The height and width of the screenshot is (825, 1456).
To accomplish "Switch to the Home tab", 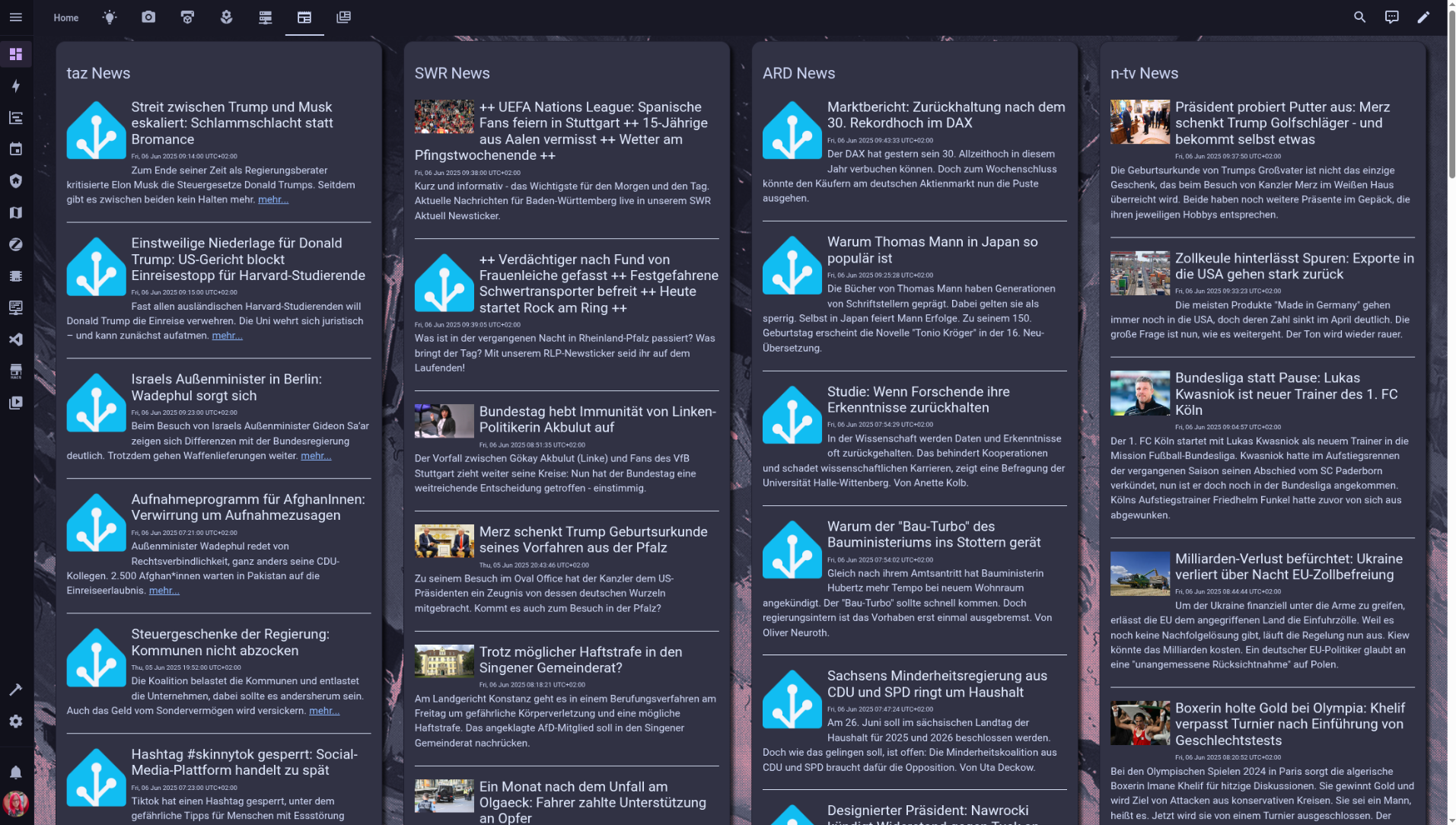I will 66,18.
